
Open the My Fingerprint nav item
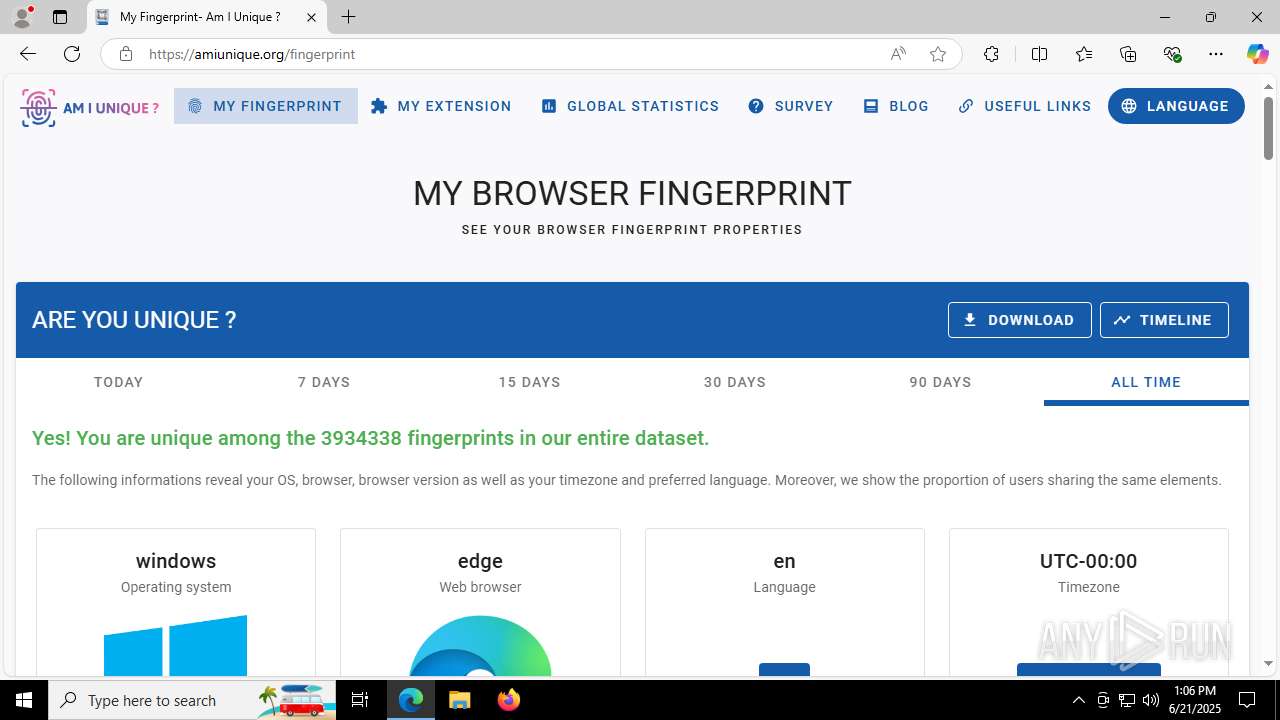(x=265, y=106)
